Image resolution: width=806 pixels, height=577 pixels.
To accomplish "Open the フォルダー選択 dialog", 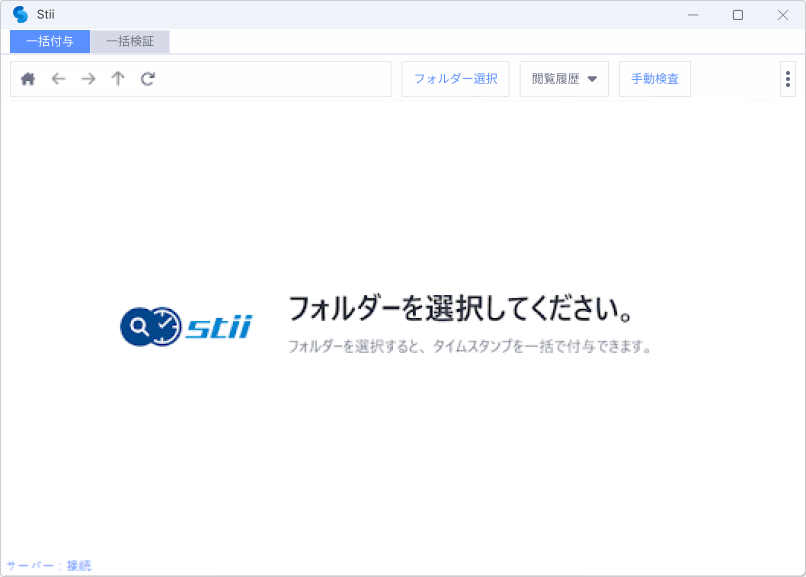I will [455, 79].
